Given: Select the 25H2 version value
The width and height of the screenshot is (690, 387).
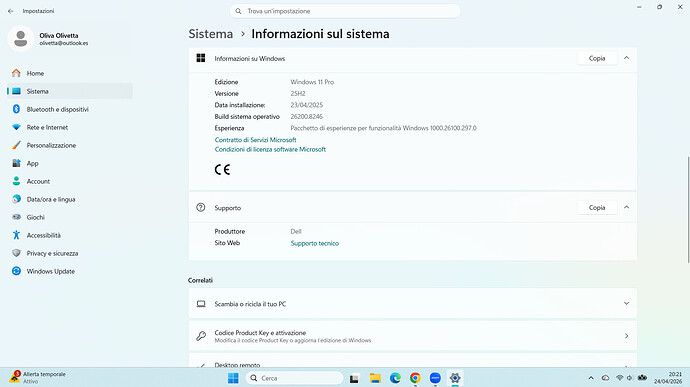Looking at the screenshot, I should pos(298,93).
